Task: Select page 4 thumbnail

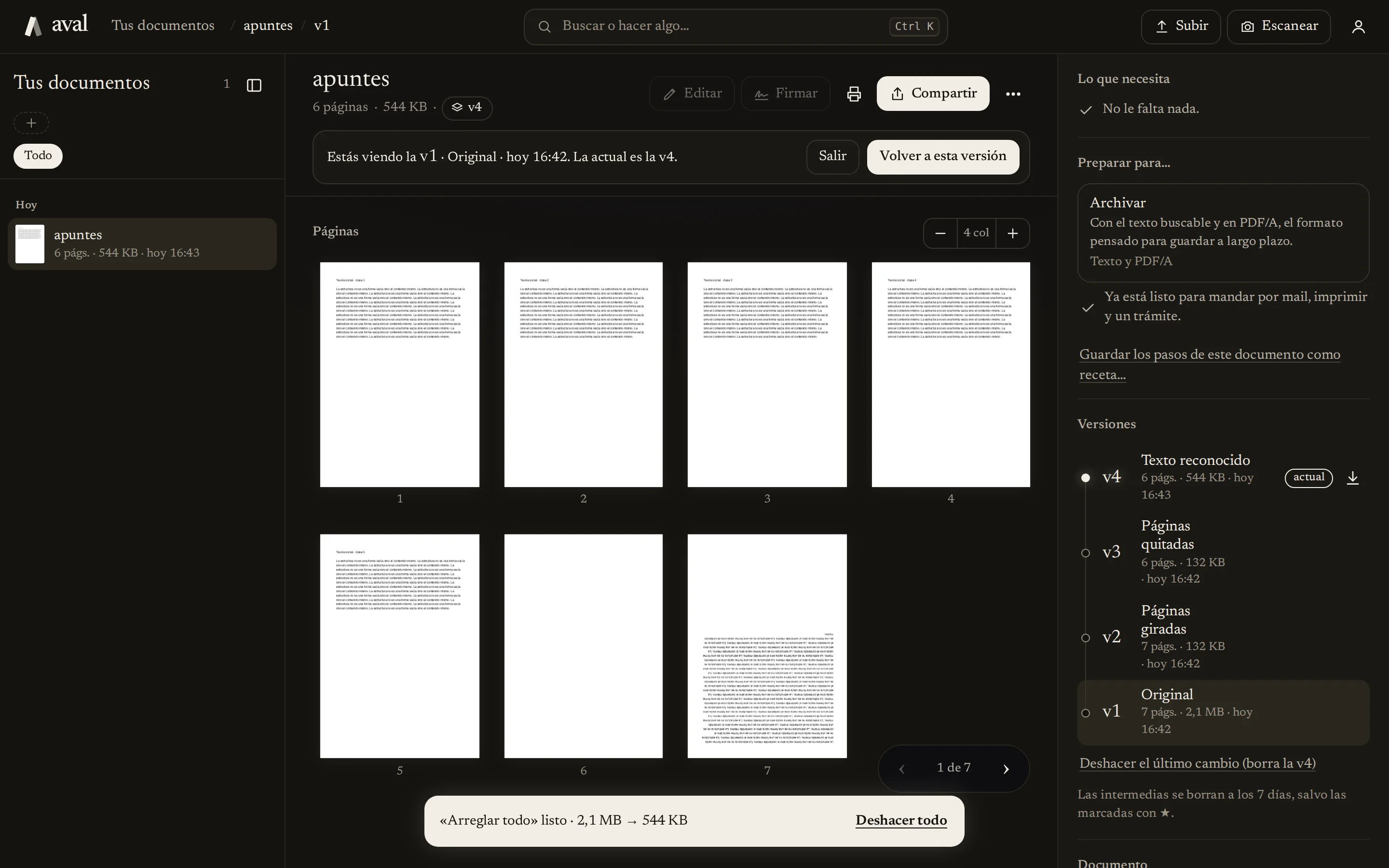Action: pyautogui.click(x=951, y=374)
